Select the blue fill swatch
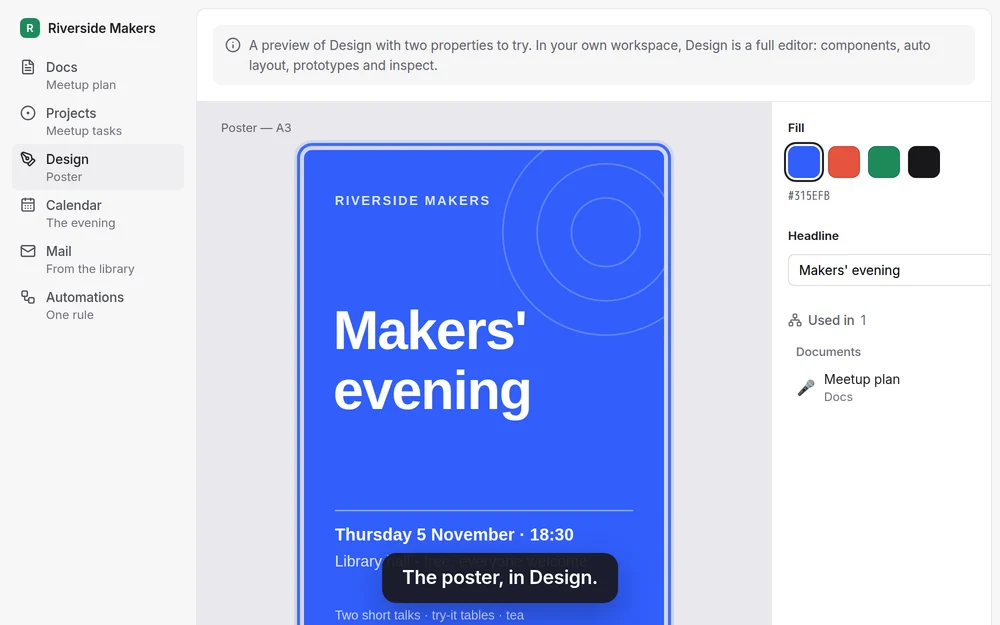The height and width of the screenshot is (625, 1000). pos(804,162)
